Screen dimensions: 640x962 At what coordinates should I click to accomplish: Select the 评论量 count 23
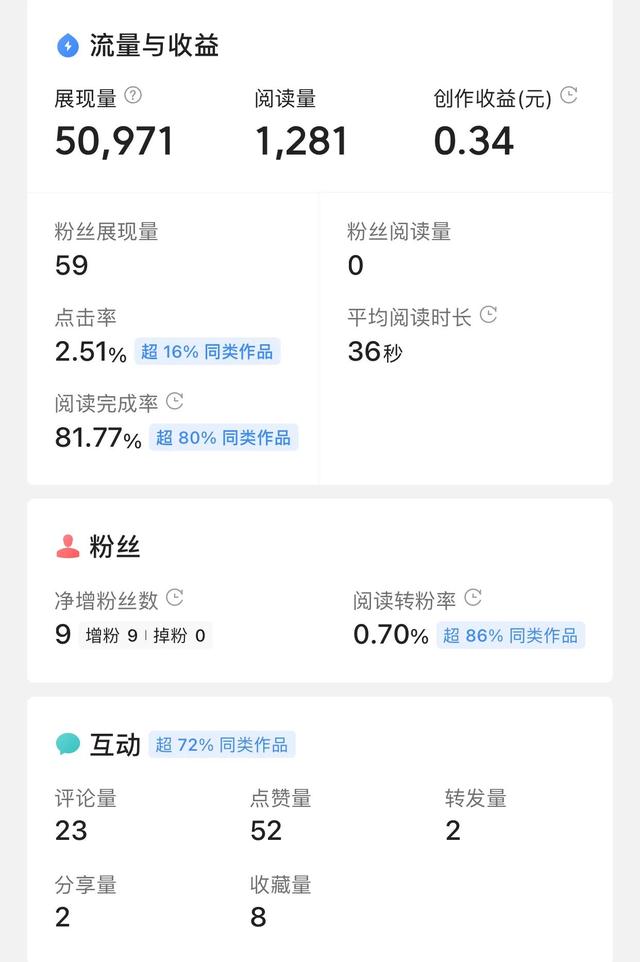71,831
